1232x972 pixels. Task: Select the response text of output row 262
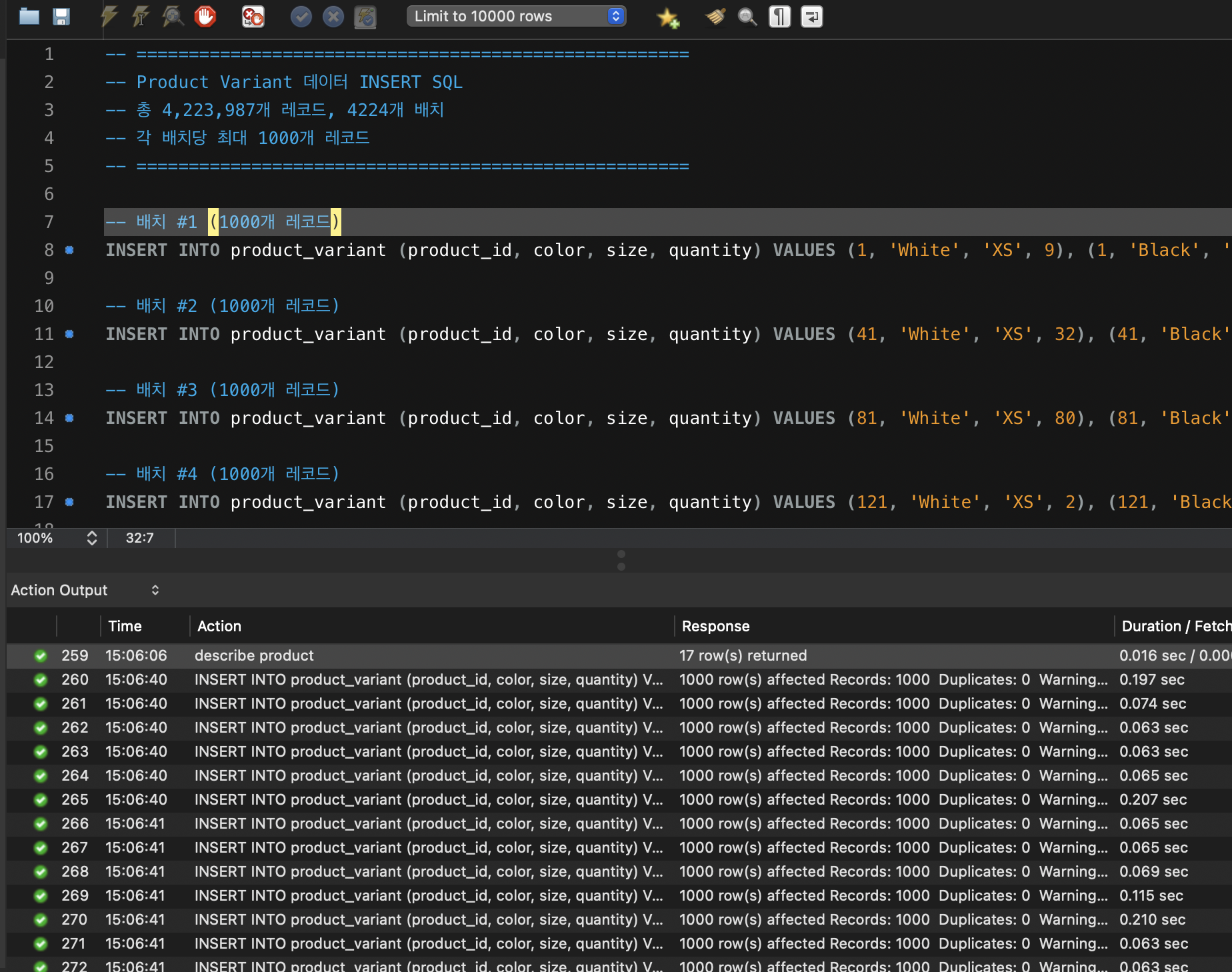(893, 727)
